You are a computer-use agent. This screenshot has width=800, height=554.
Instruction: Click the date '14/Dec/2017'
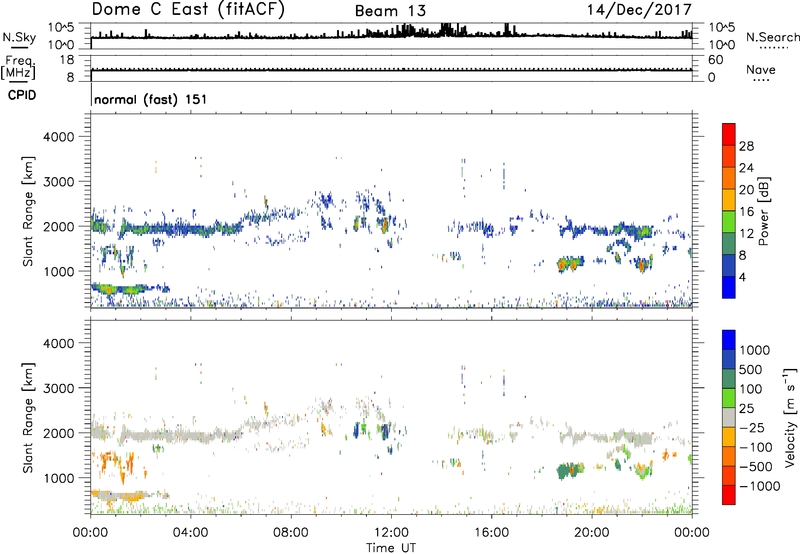(639, 9)
